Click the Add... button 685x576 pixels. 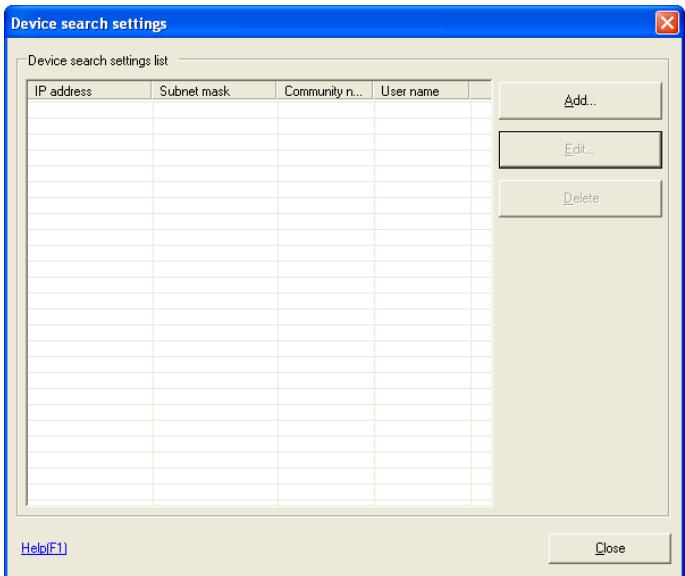(x=580, y=101)
